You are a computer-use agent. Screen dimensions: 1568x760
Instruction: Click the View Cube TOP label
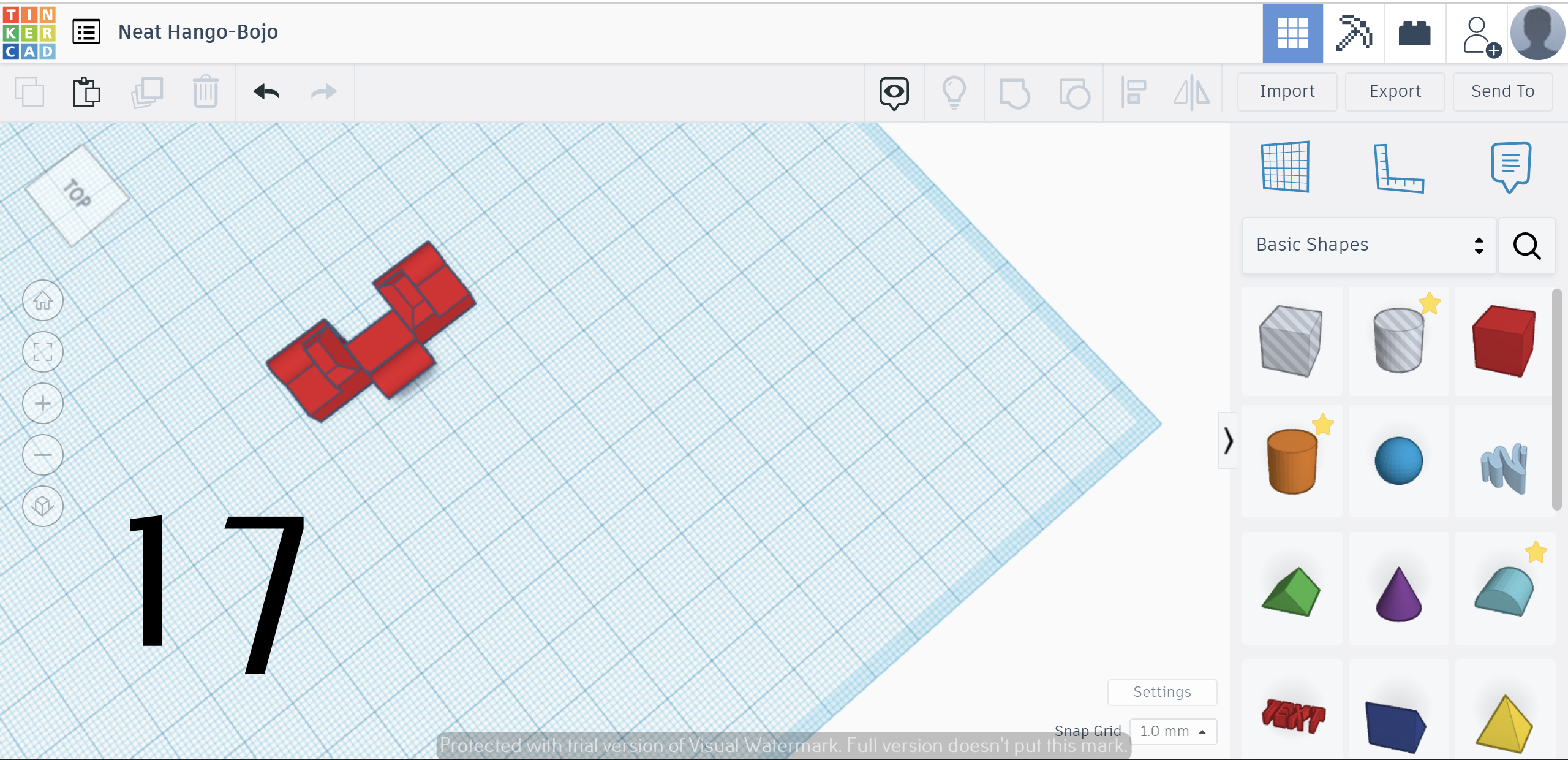pos(79,195)
